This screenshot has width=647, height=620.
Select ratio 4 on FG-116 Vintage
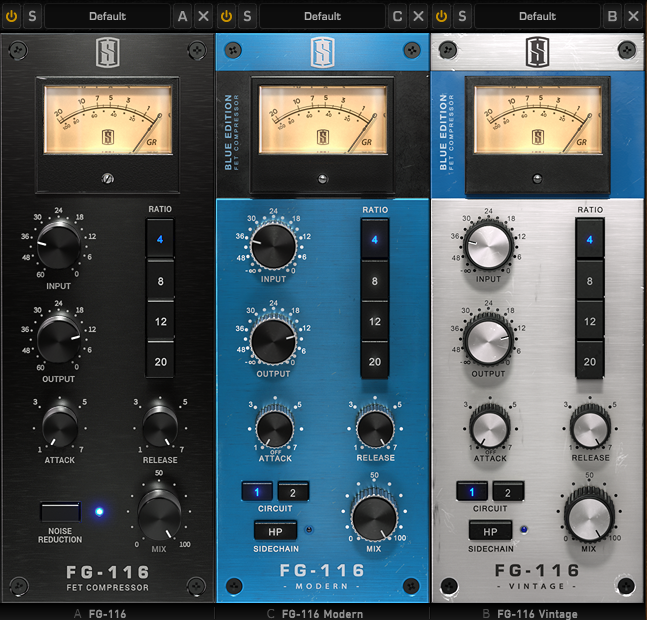(590, 239)
